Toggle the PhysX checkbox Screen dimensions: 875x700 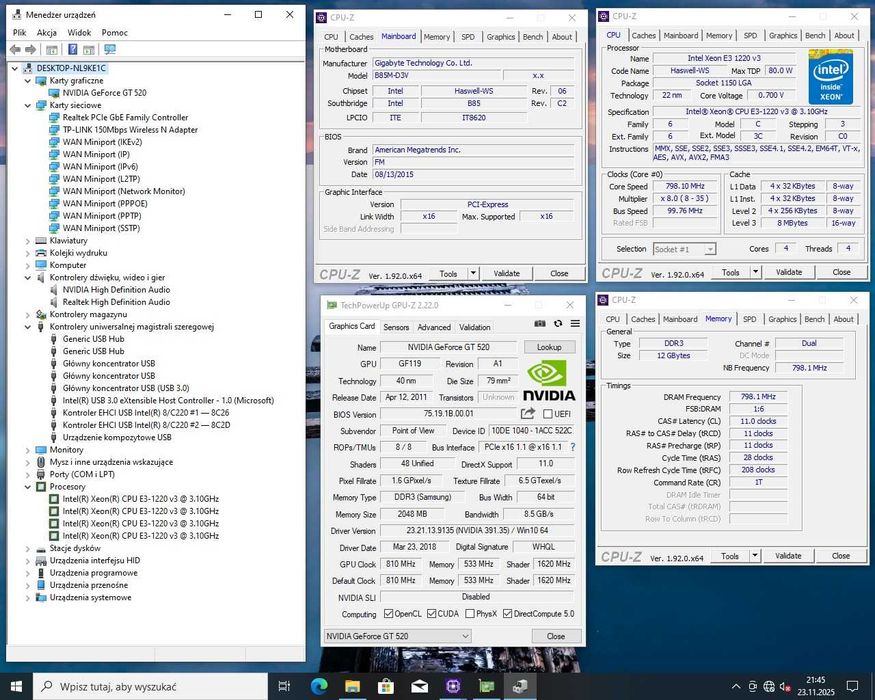[469, 614]
